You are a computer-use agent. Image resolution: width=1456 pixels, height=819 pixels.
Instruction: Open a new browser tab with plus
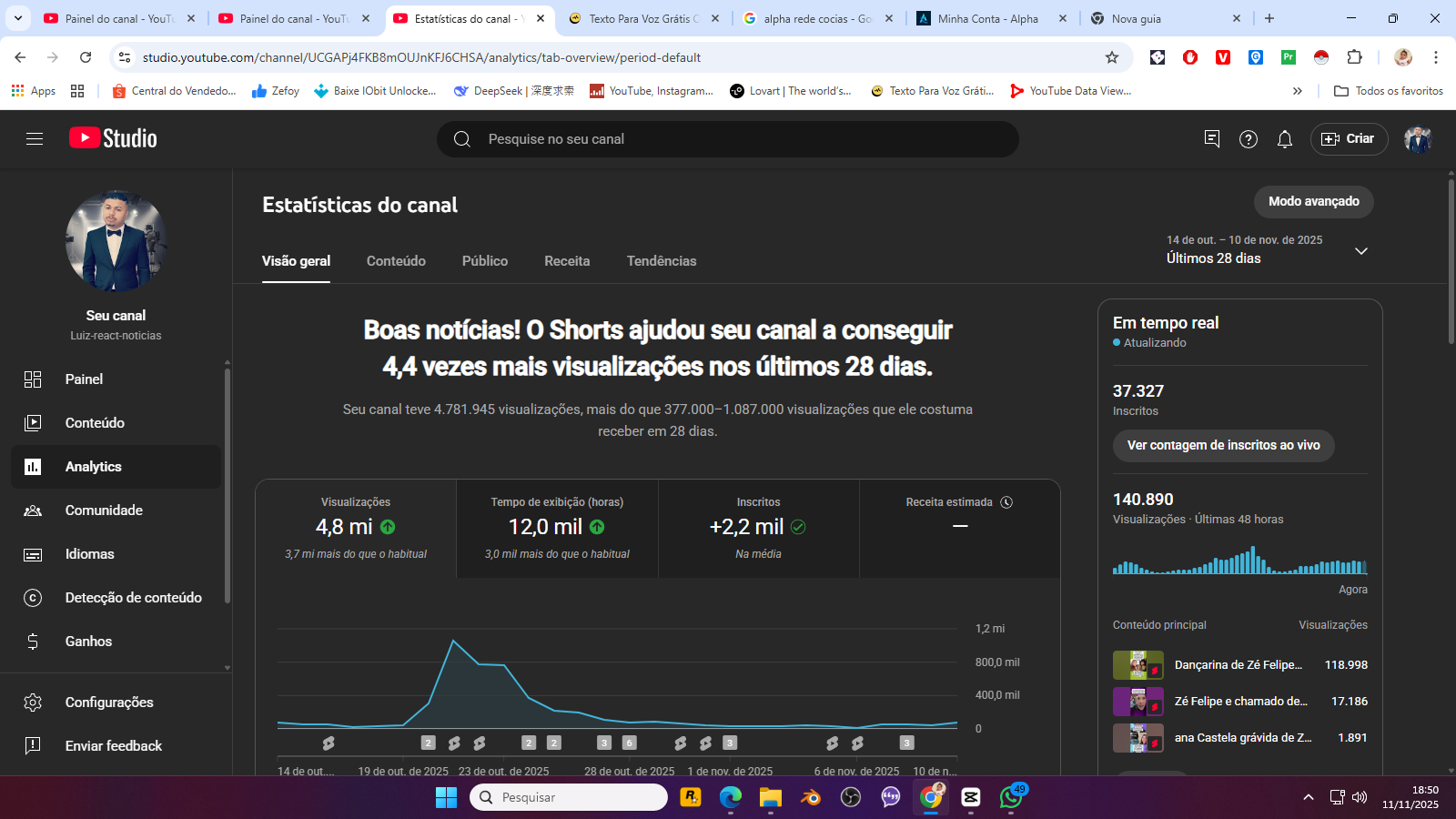pyautogui.click(x=1269, y=18)
